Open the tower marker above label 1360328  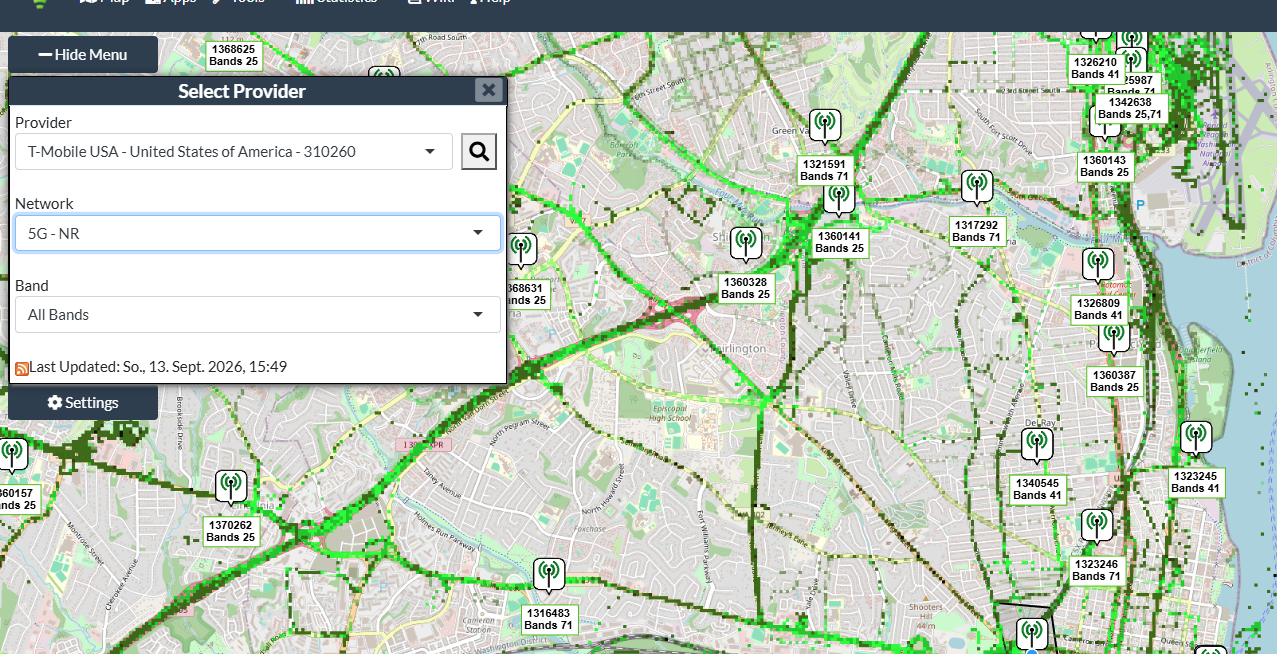tap(746, 244)
